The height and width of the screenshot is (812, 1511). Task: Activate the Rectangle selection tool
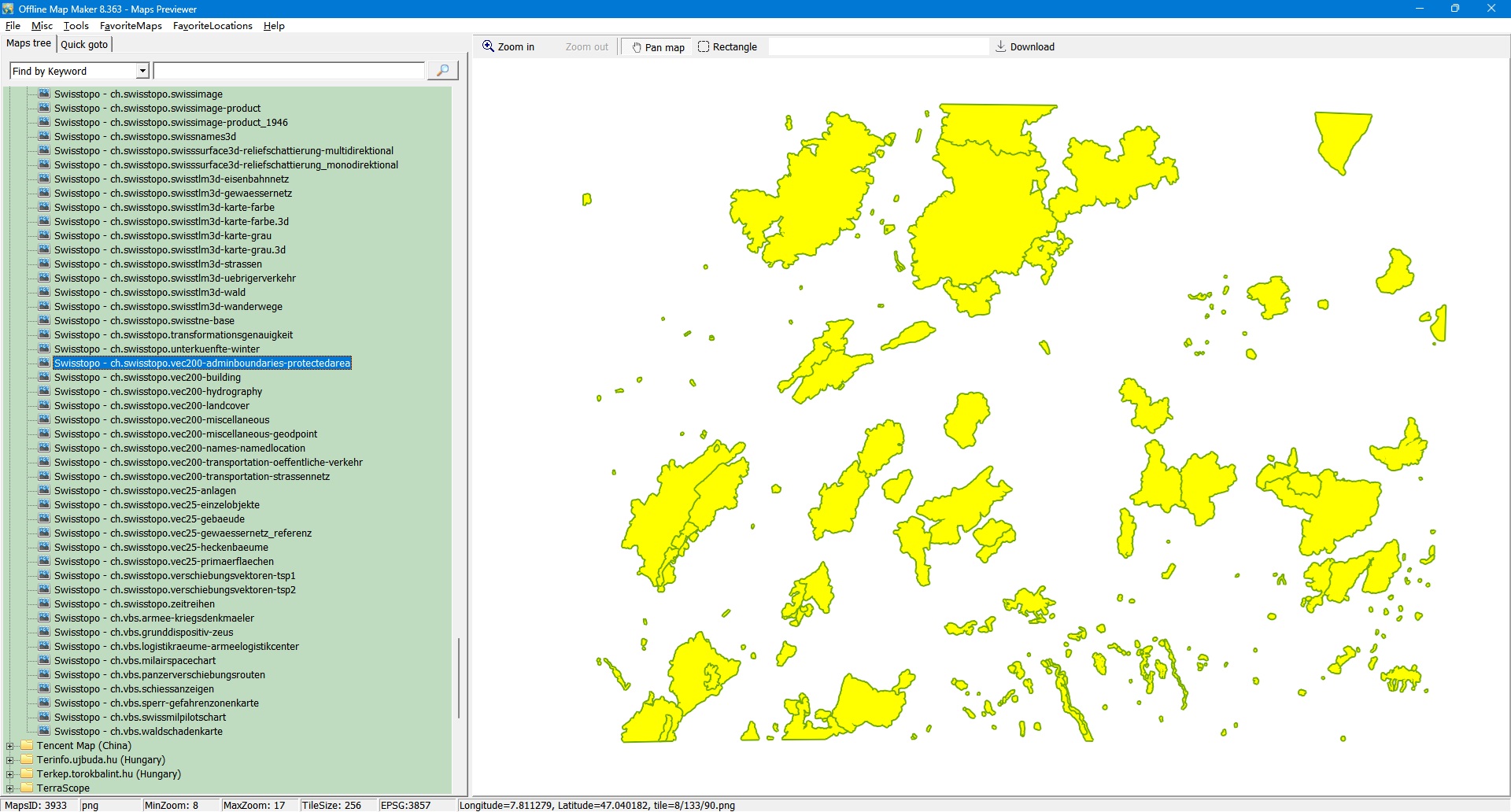pyautogui.click(x=727, y=47)
